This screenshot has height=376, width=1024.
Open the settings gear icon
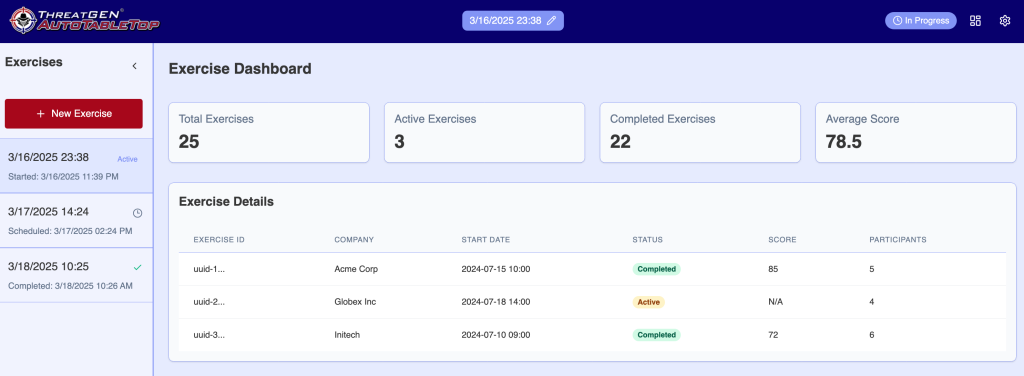click(1005, 21)
